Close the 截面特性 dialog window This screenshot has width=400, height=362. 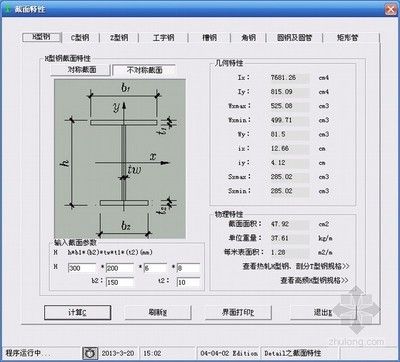pyautogui.click(x=391, y=9)
